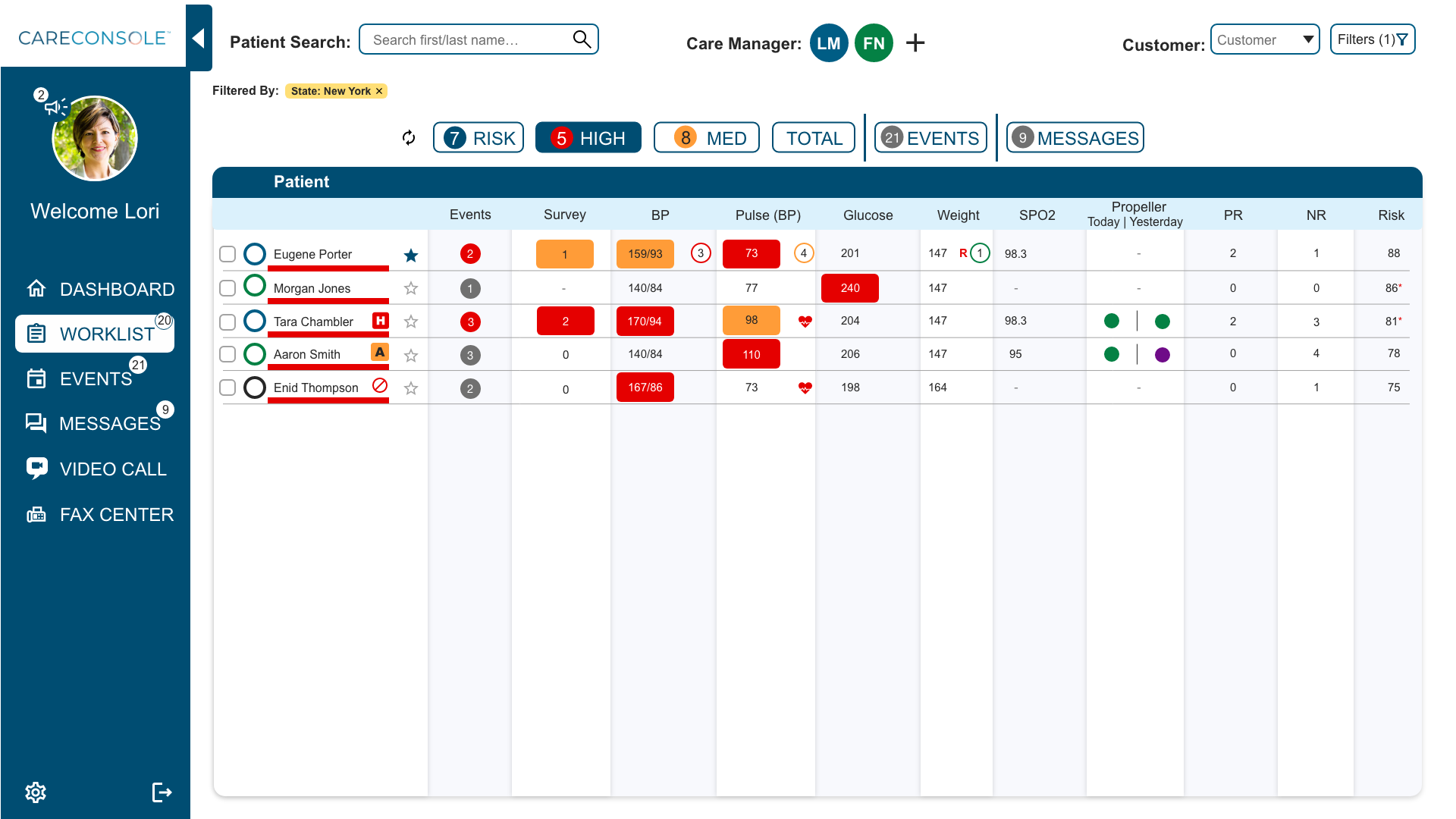
Task: Check Eugene Porter's row checkbox
Action: [227, 254]
